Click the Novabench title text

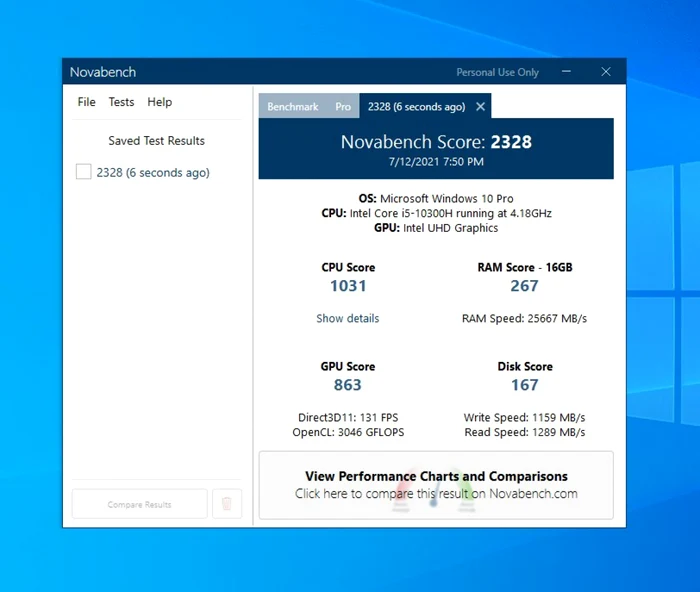[x=103, y=72]
